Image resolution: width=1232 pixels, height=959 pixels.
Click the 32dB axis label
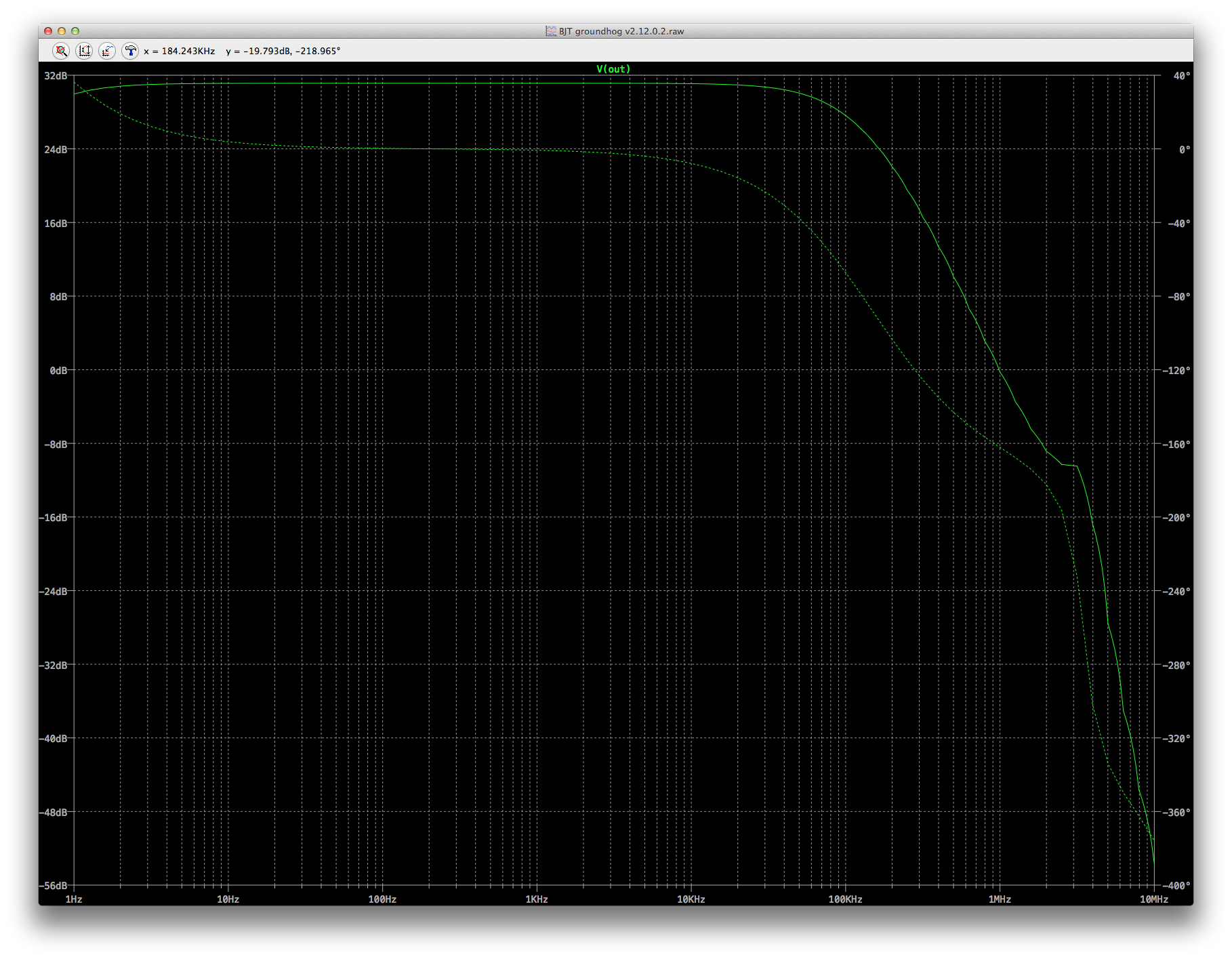(56, 76)
